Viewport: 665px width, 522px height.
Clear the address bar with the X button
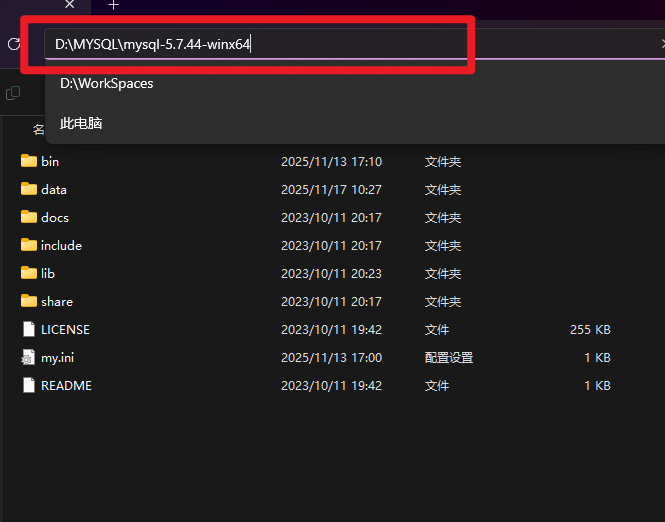coord(661,44)
